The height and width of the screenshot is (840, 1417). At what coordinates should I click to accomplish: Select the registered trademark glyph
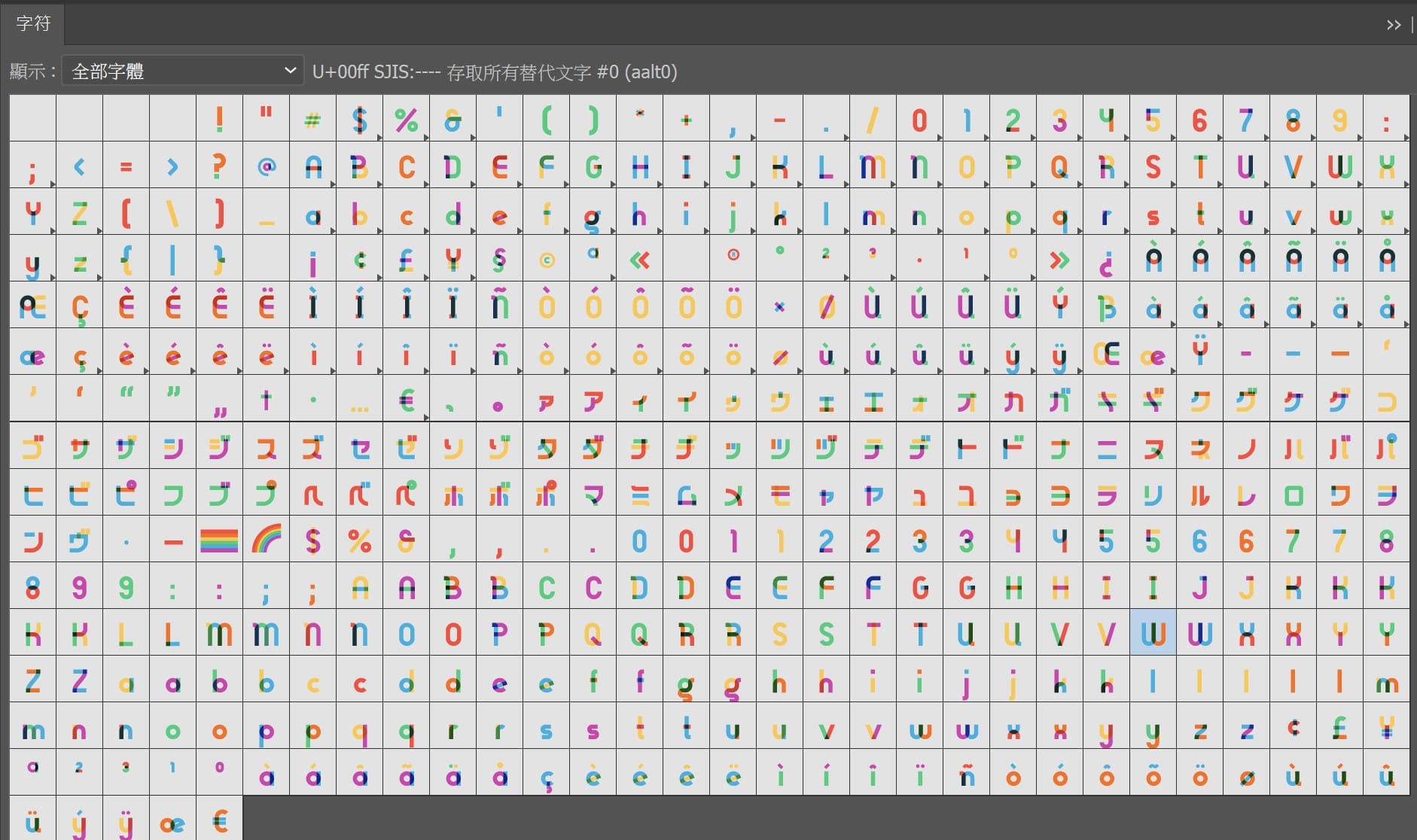733,259
